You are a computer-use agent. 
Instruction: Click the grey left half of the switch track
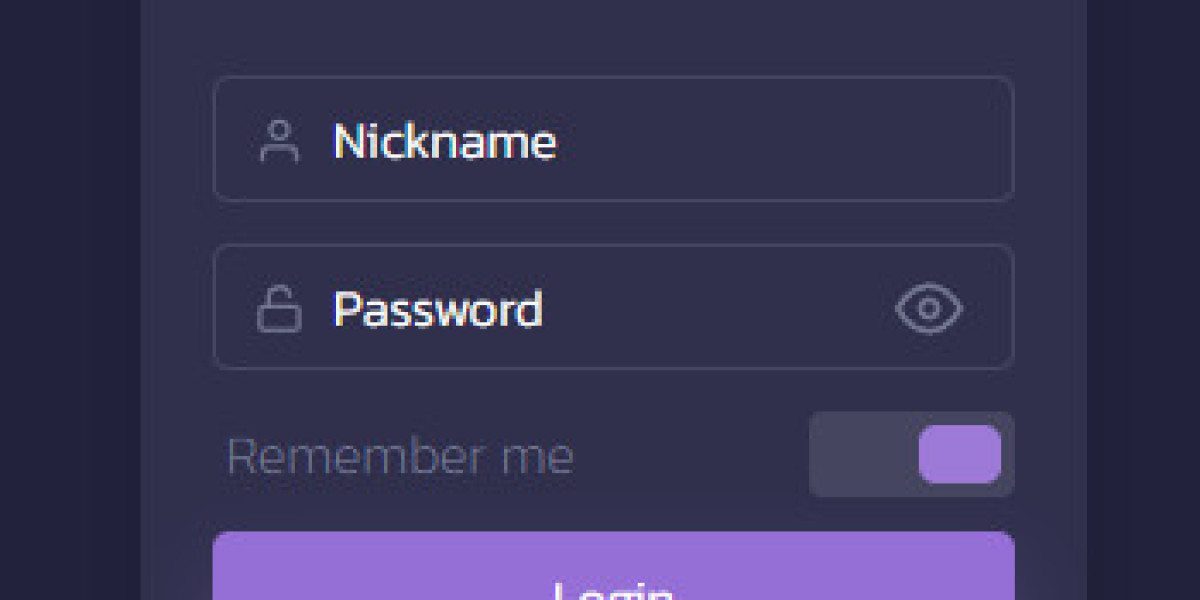tap(863, 454)
